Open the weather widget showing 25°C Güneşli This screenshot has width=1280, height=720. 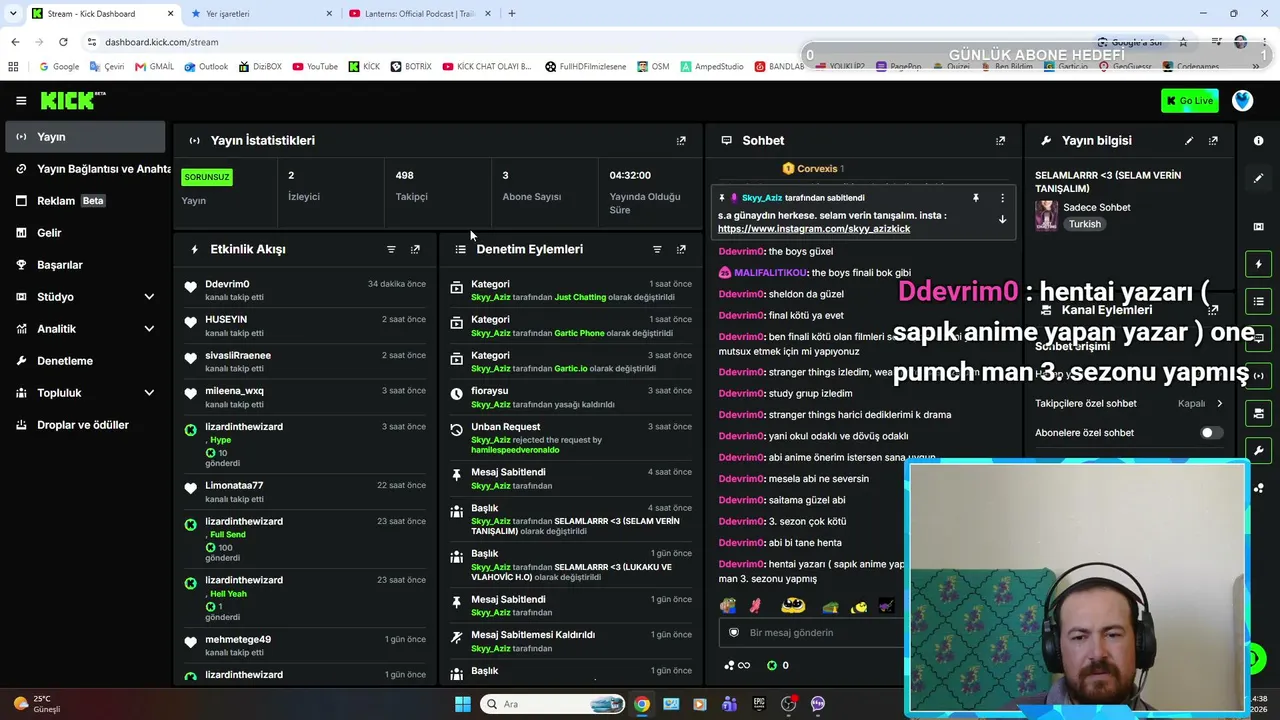tap(38, 704)
